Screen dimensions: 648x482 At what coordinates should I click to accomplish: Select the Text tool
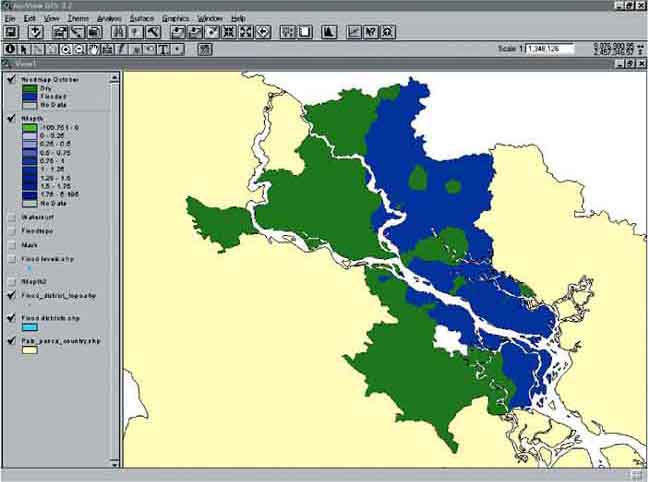pyautogui.click(x=163, y=48)
